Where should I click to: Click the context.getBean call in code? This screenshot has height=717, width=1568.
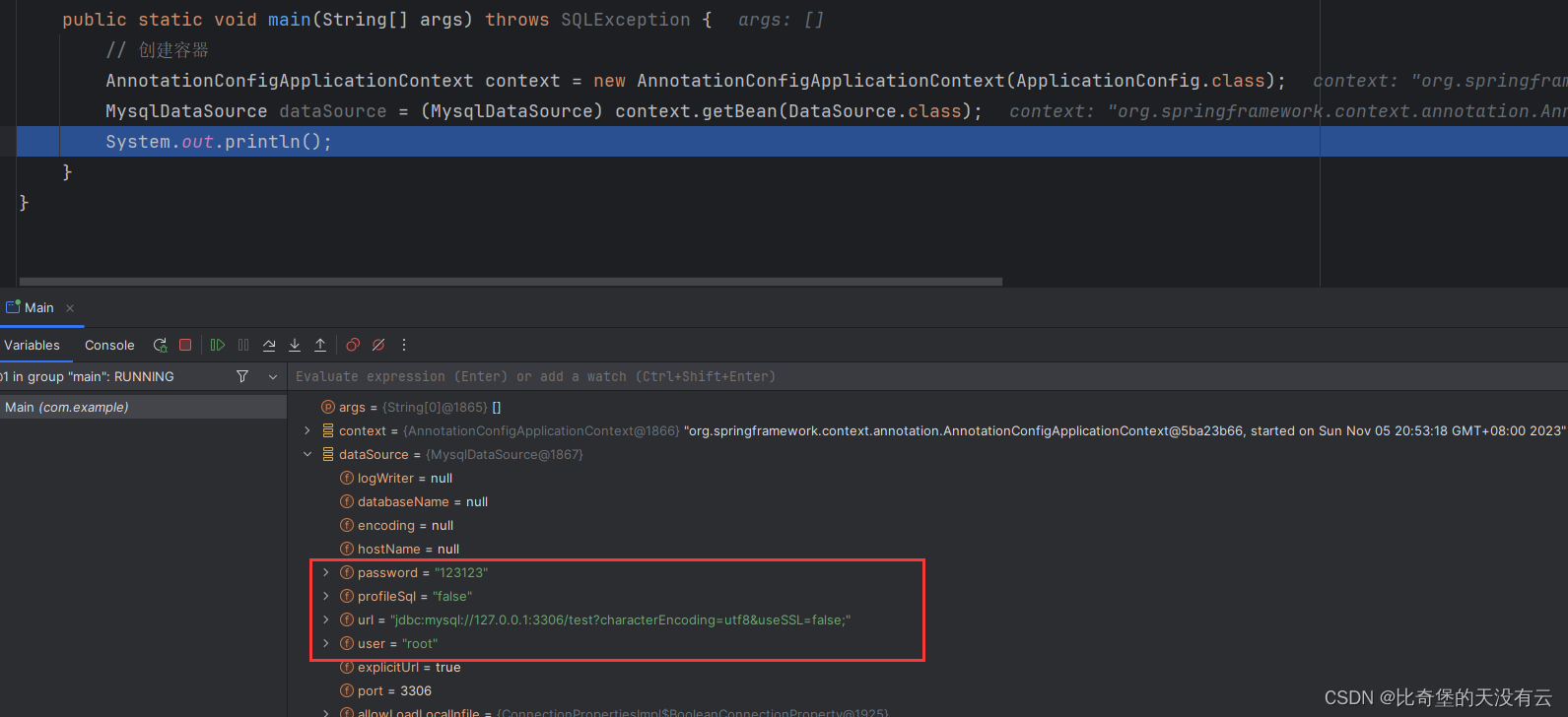click(x=793, y=111)
